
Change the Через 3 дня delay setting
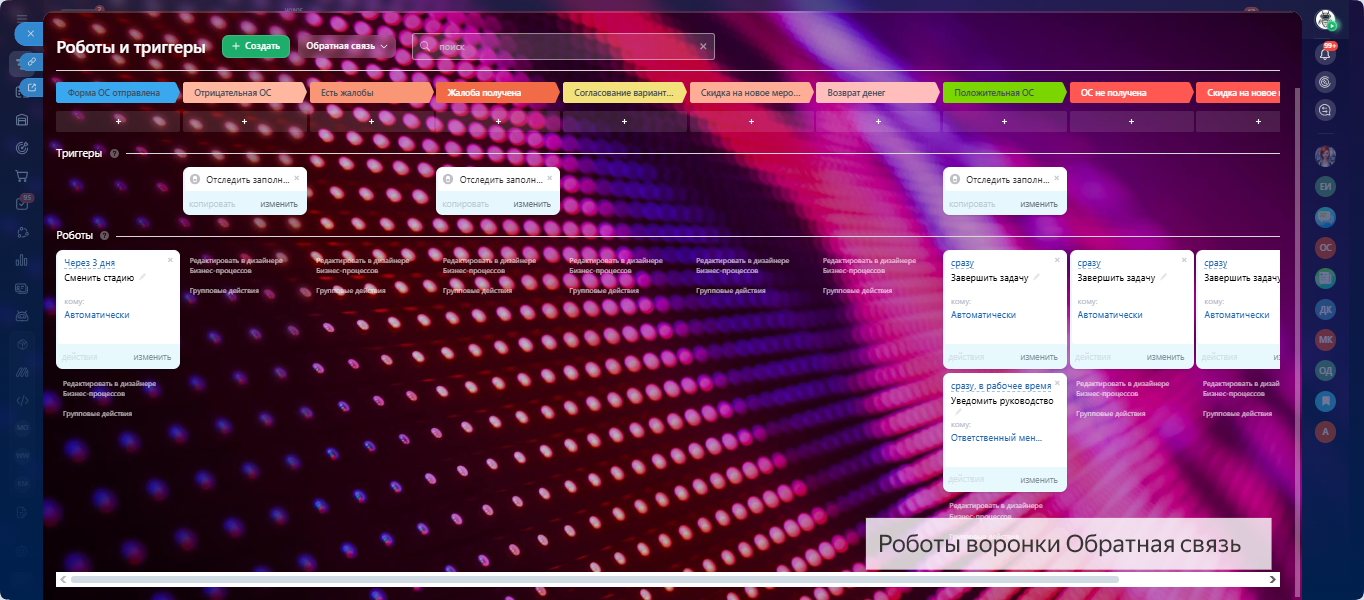[90, 263]
